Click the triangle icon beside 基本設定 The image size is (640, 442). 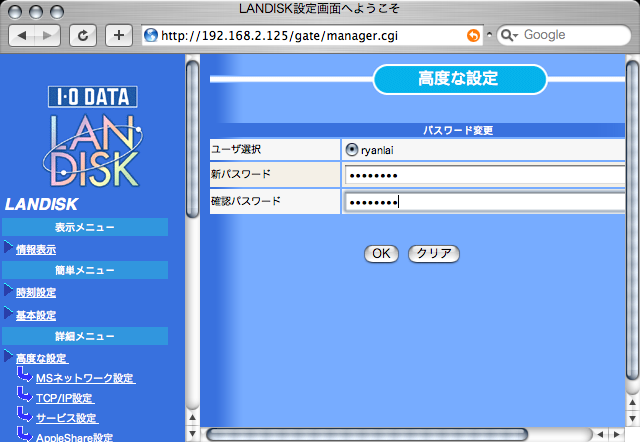pos(8,313)
